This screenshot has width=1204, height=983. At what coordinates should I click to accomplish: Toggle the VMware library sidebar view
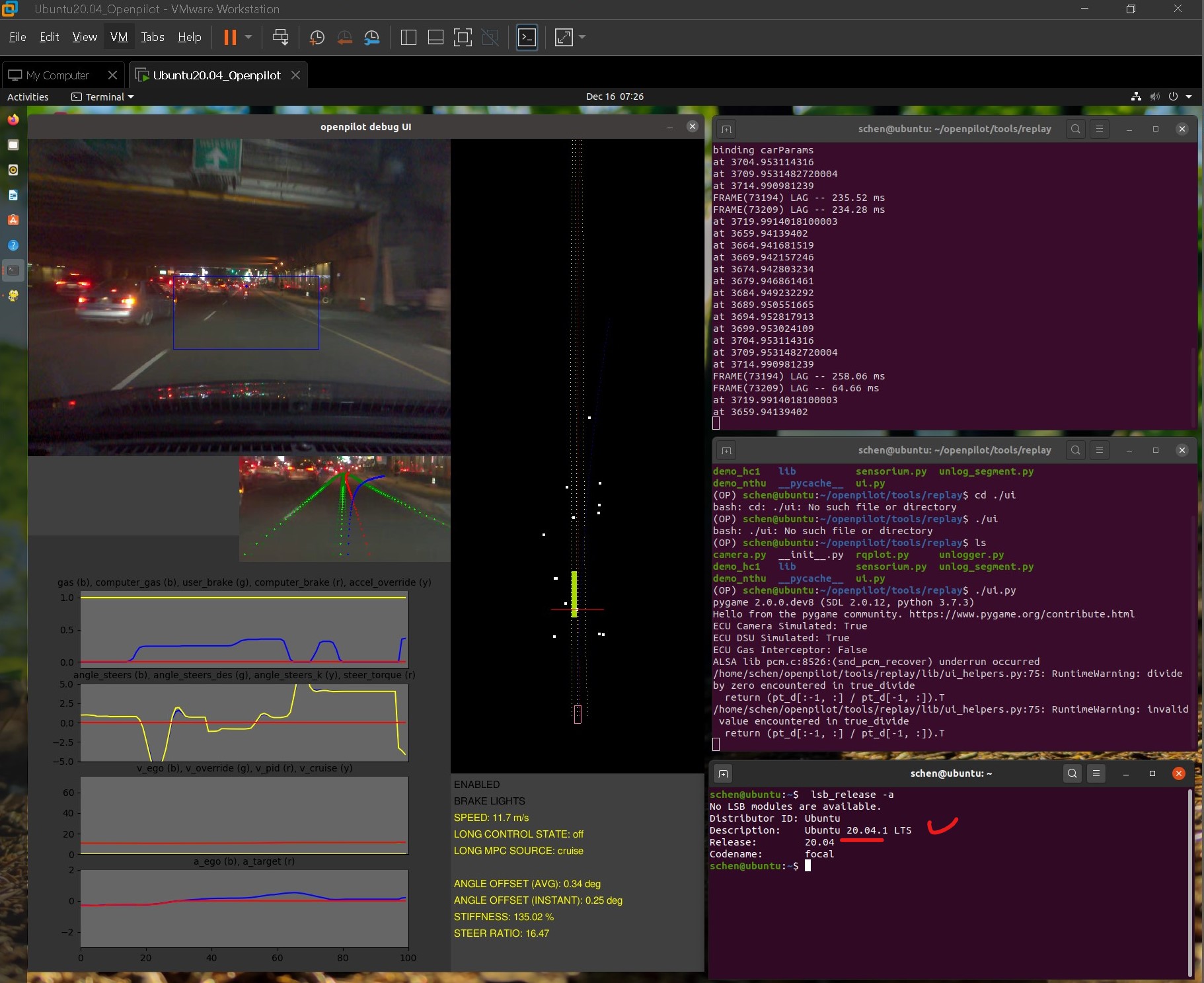(x=408, y=38)
